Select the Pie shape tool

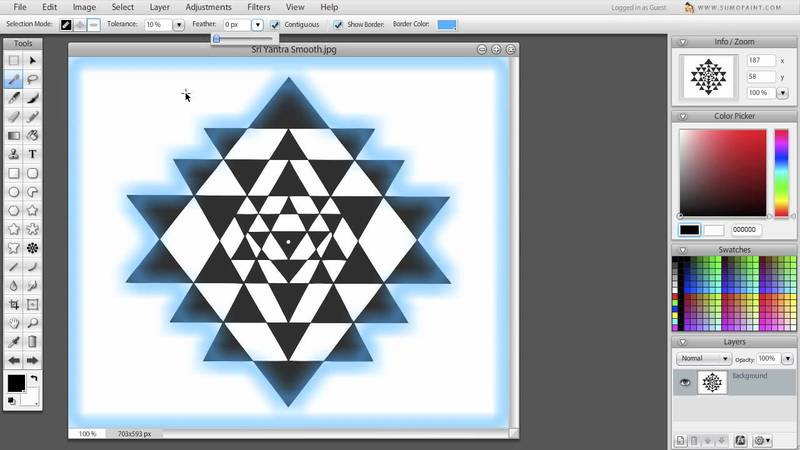coord(32,192)
